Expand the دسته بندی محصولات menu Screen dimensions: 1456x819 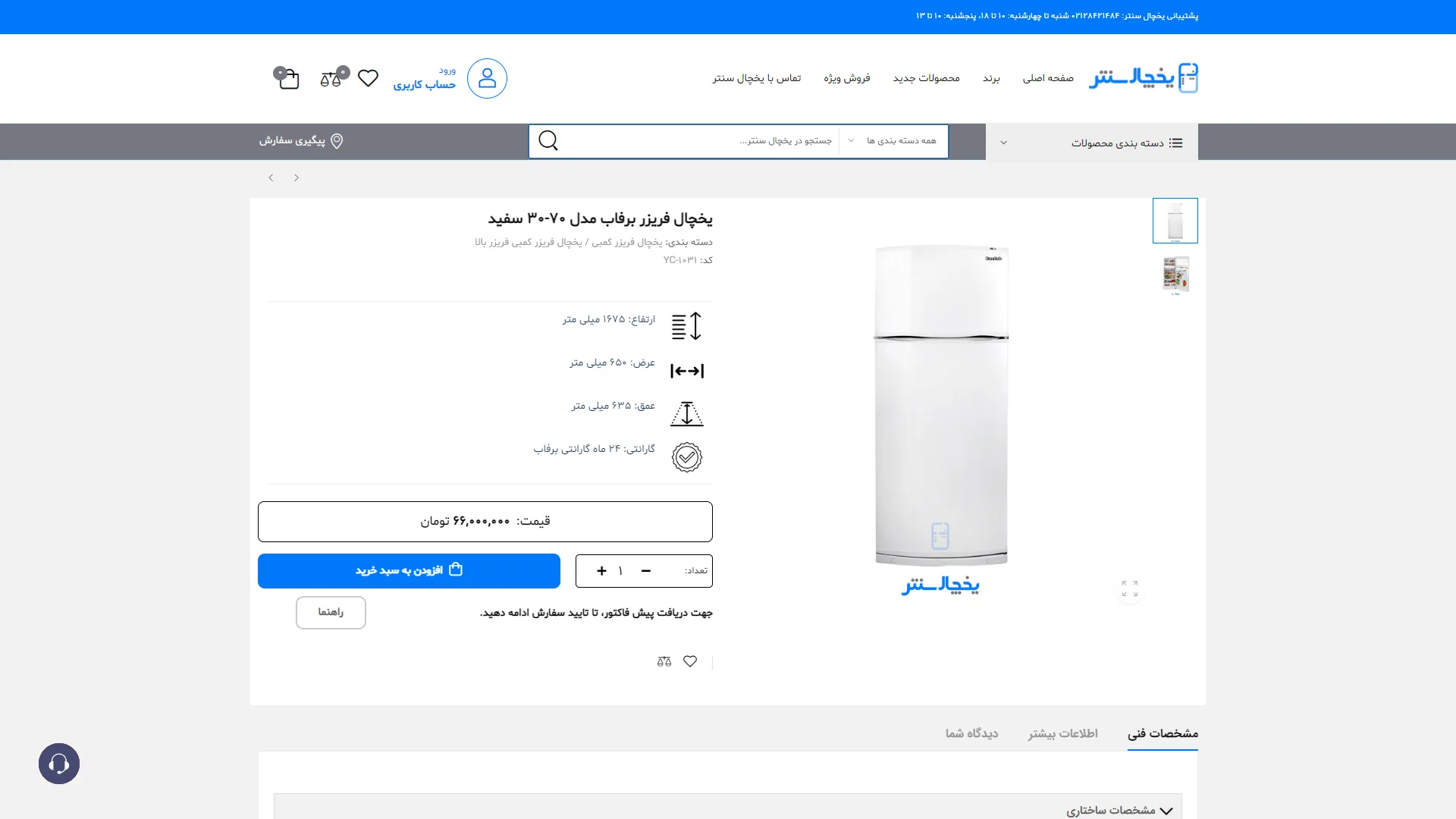coord(1092,143)
